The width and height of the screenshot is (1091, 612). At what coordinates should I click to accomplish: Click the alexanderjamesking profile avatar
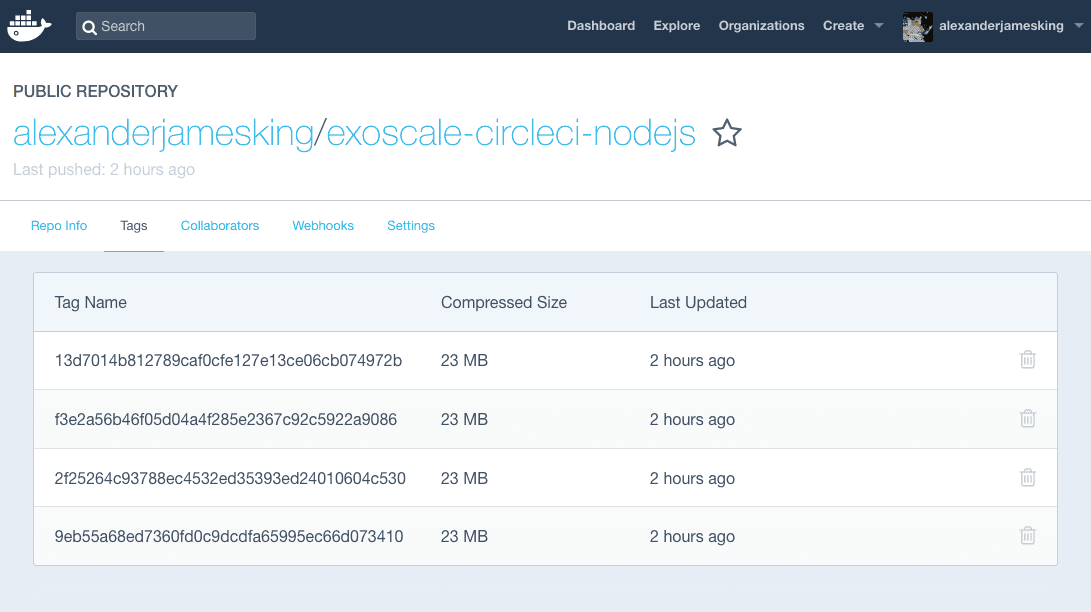coord(917,26)
